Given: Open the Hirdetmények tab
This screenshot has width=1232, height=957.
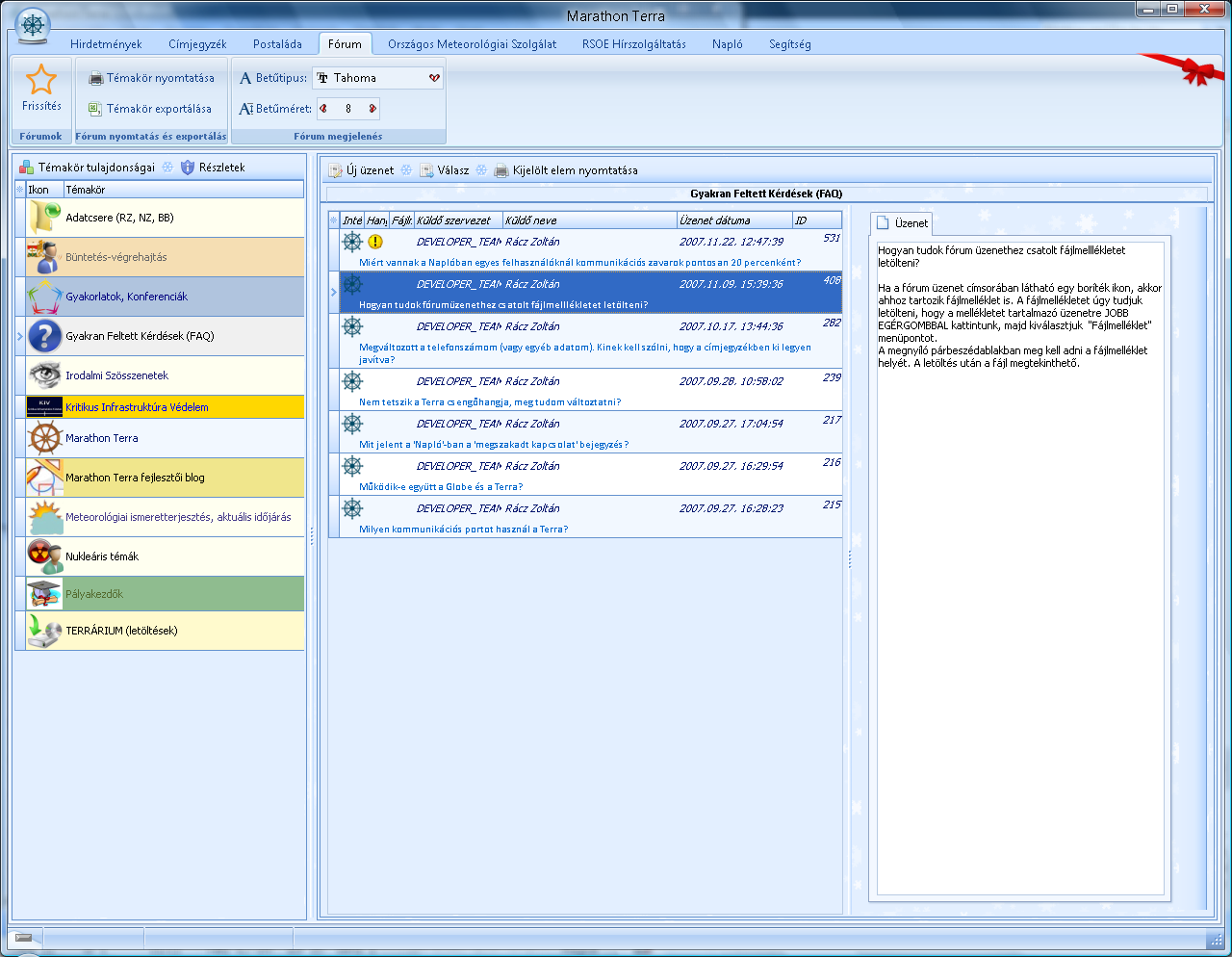Looking at the screenshot, I should coord(106,44).
